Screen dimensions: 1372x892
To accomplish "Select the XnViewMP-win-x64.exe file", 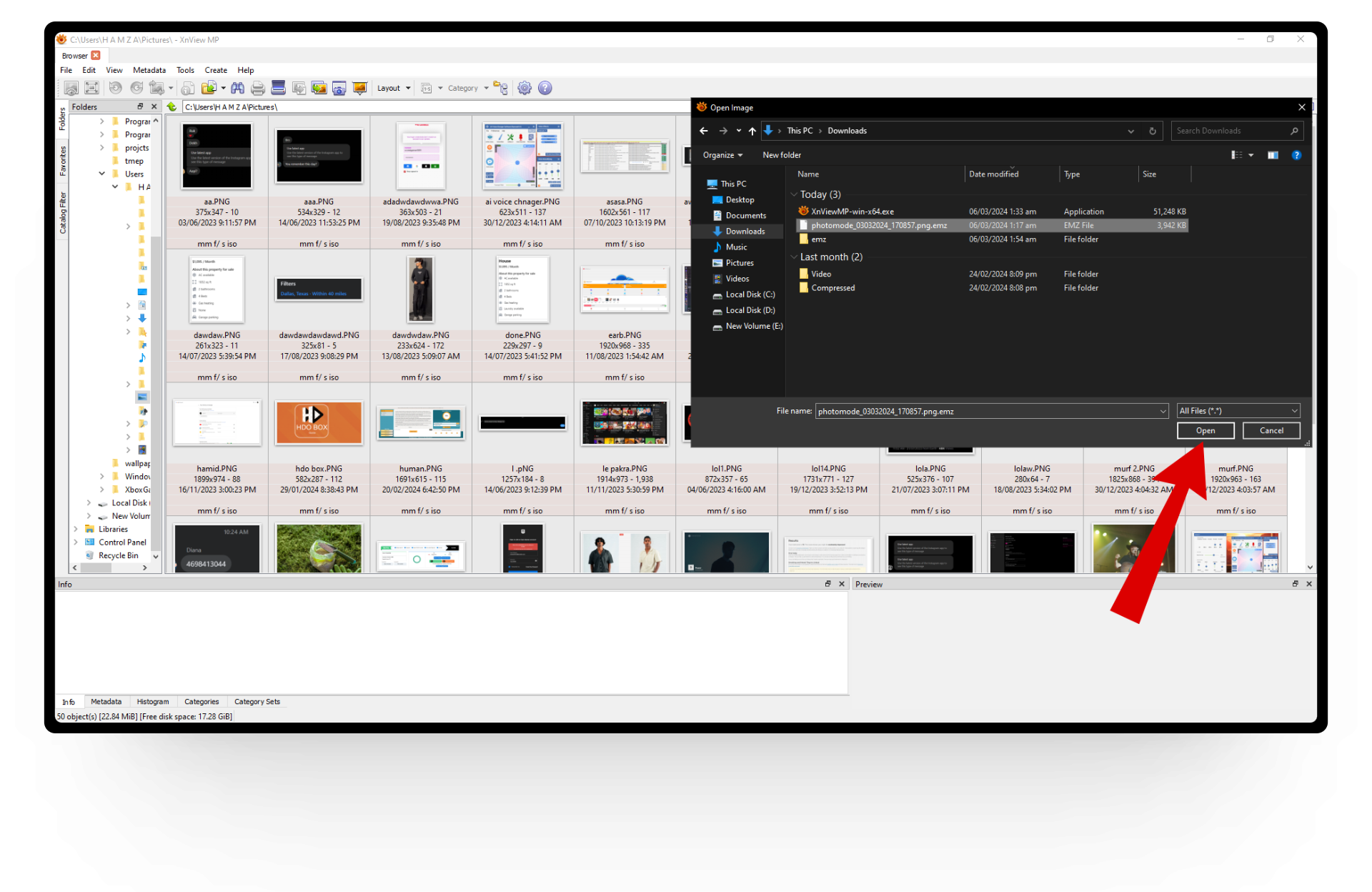I will [852, 212].
